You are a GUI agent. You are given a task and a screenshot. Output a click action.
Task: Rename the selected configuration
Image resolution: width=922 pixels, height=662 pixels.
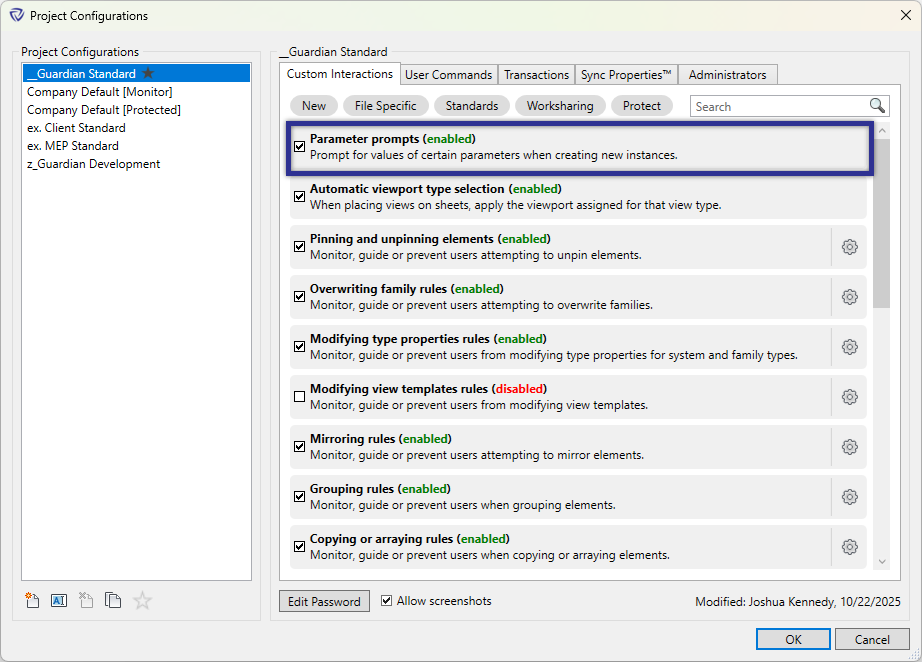click(x=59, y=600)
